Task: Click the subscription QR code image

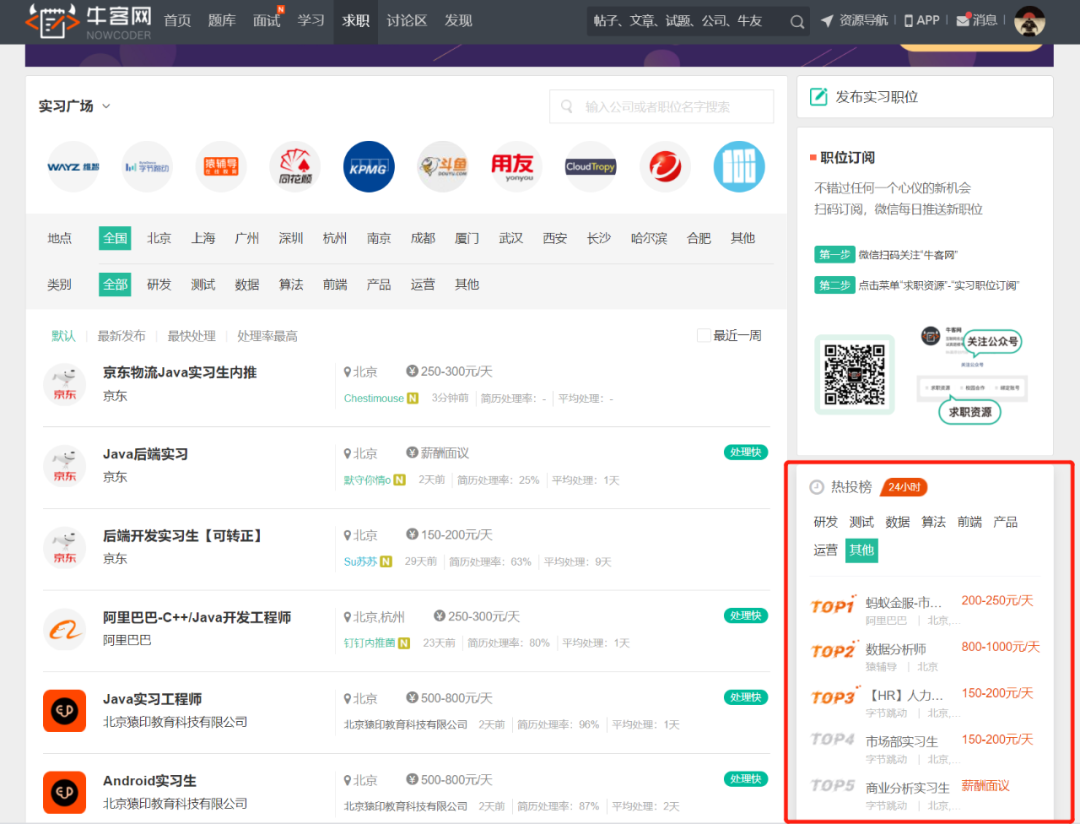Action: pyautogui.click(x=855, y=375)
